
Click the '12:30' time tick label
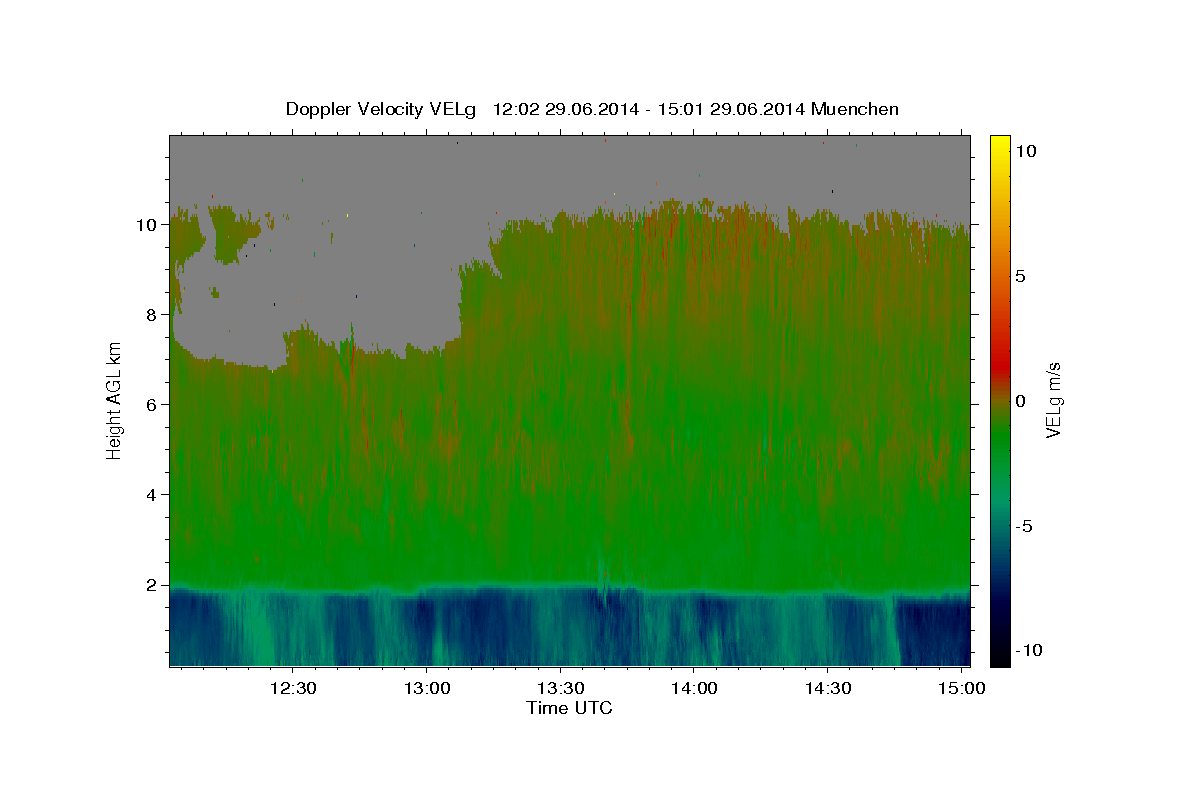[x=293, y=688]
